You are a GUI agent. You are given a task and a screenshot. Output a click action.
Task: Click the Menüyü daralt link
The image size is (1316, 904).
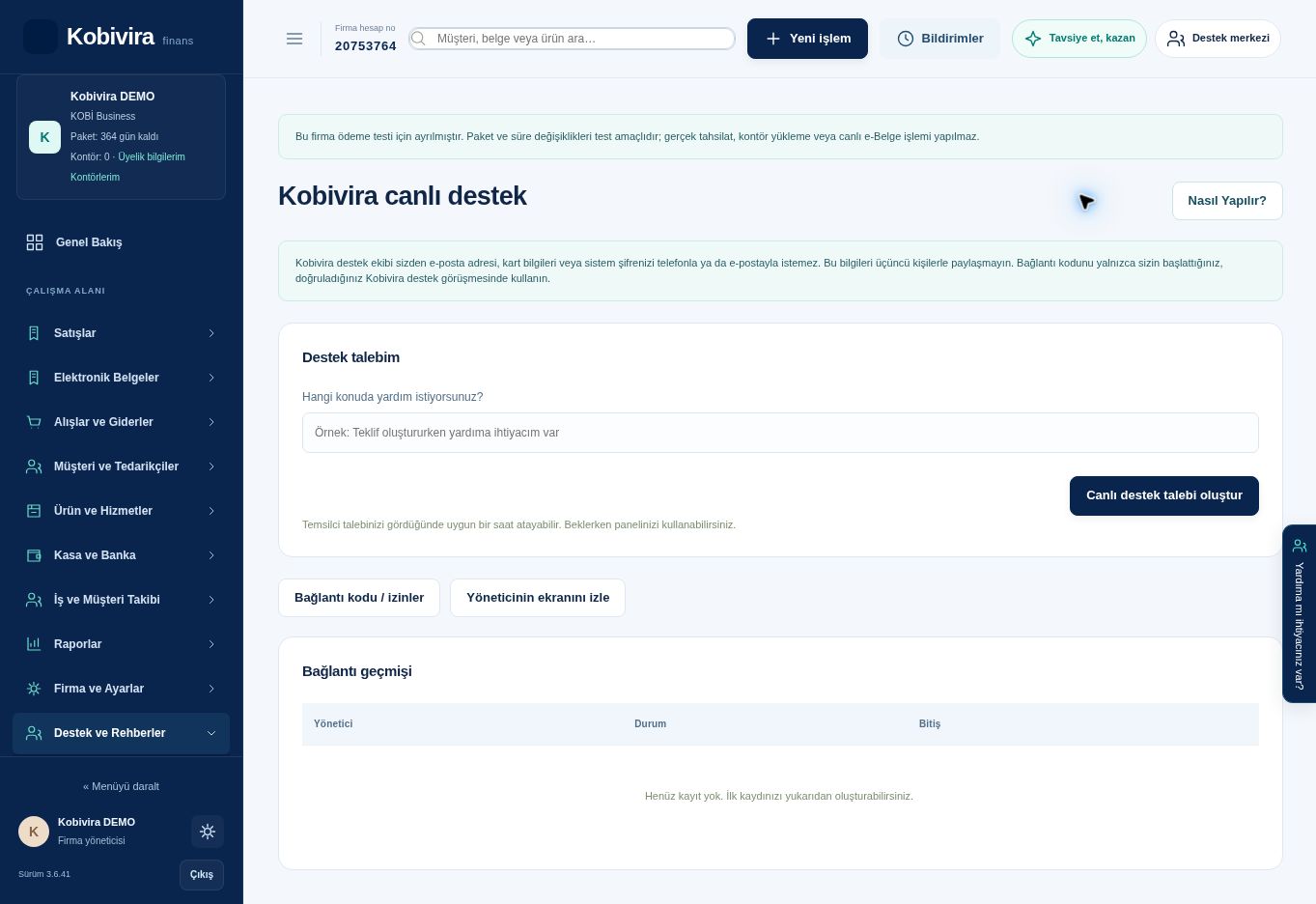point(121,786)
